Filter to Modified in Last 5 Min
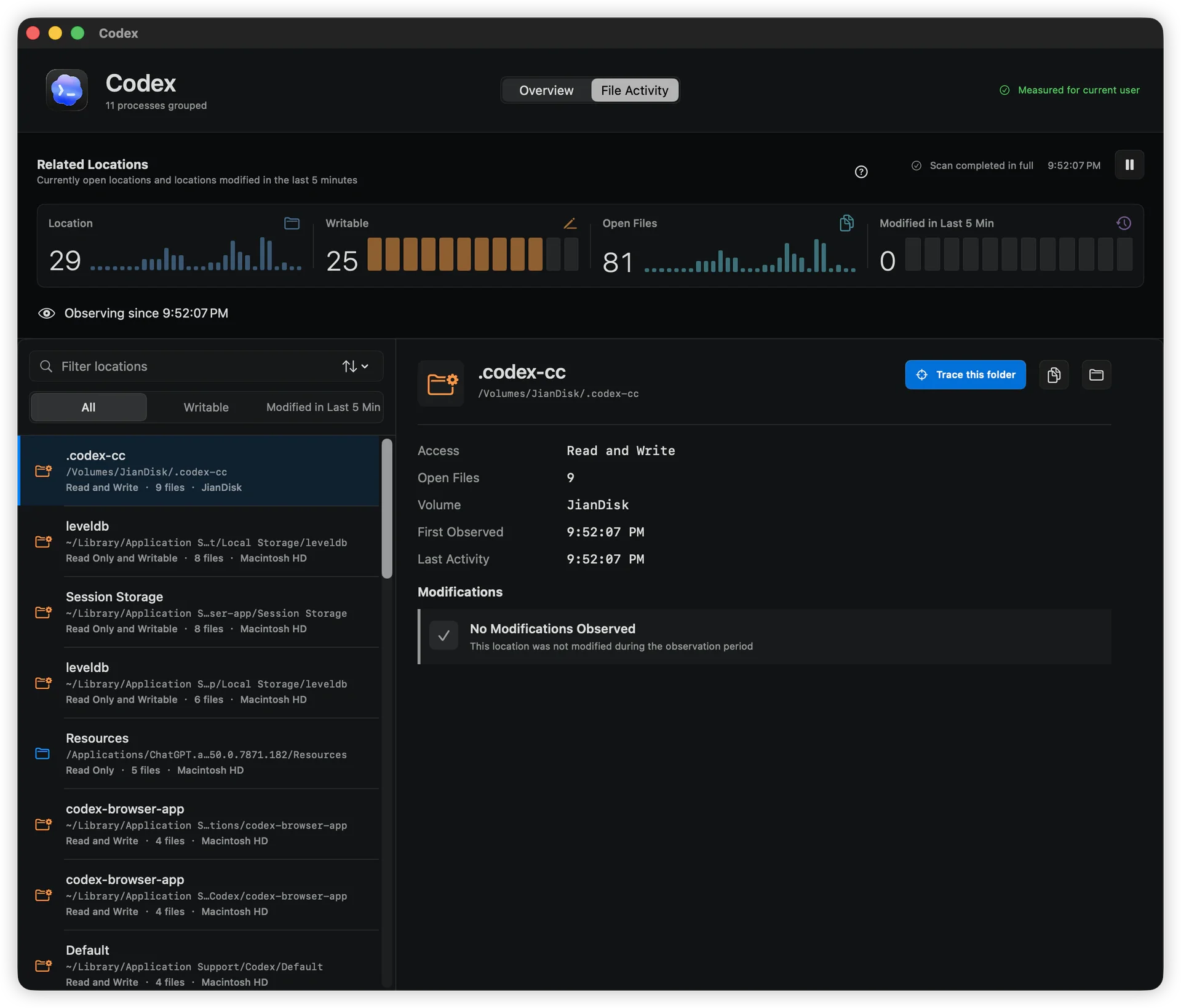The width and height of the screenshot is (1181, 1008). 323,407
